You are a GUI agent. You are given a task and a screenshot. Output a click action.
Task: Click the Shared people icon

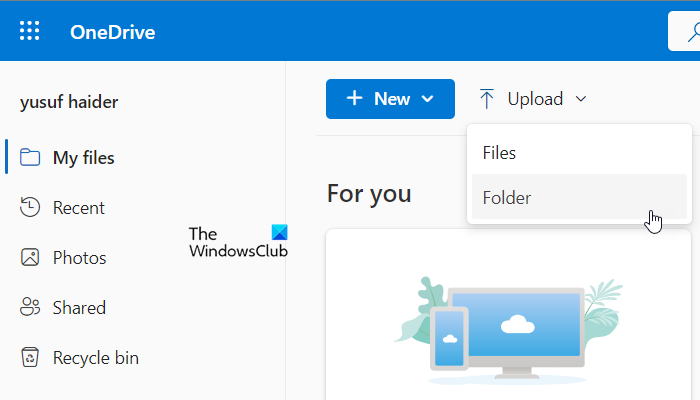click(x=30, y=307)
